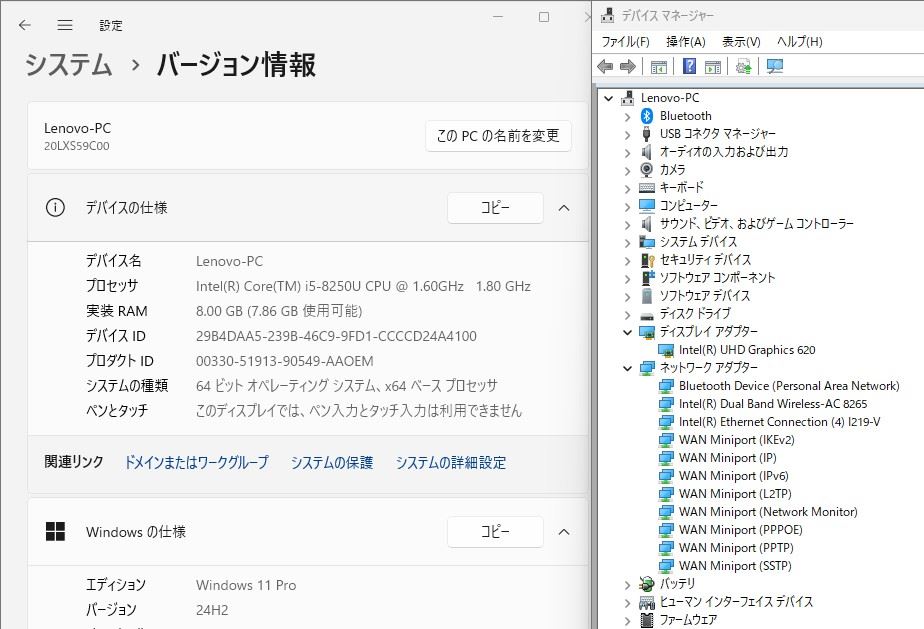Select the USB コネクタ マネージャー icon
This screenshot has height=629, width=924.
coord(646,134)
